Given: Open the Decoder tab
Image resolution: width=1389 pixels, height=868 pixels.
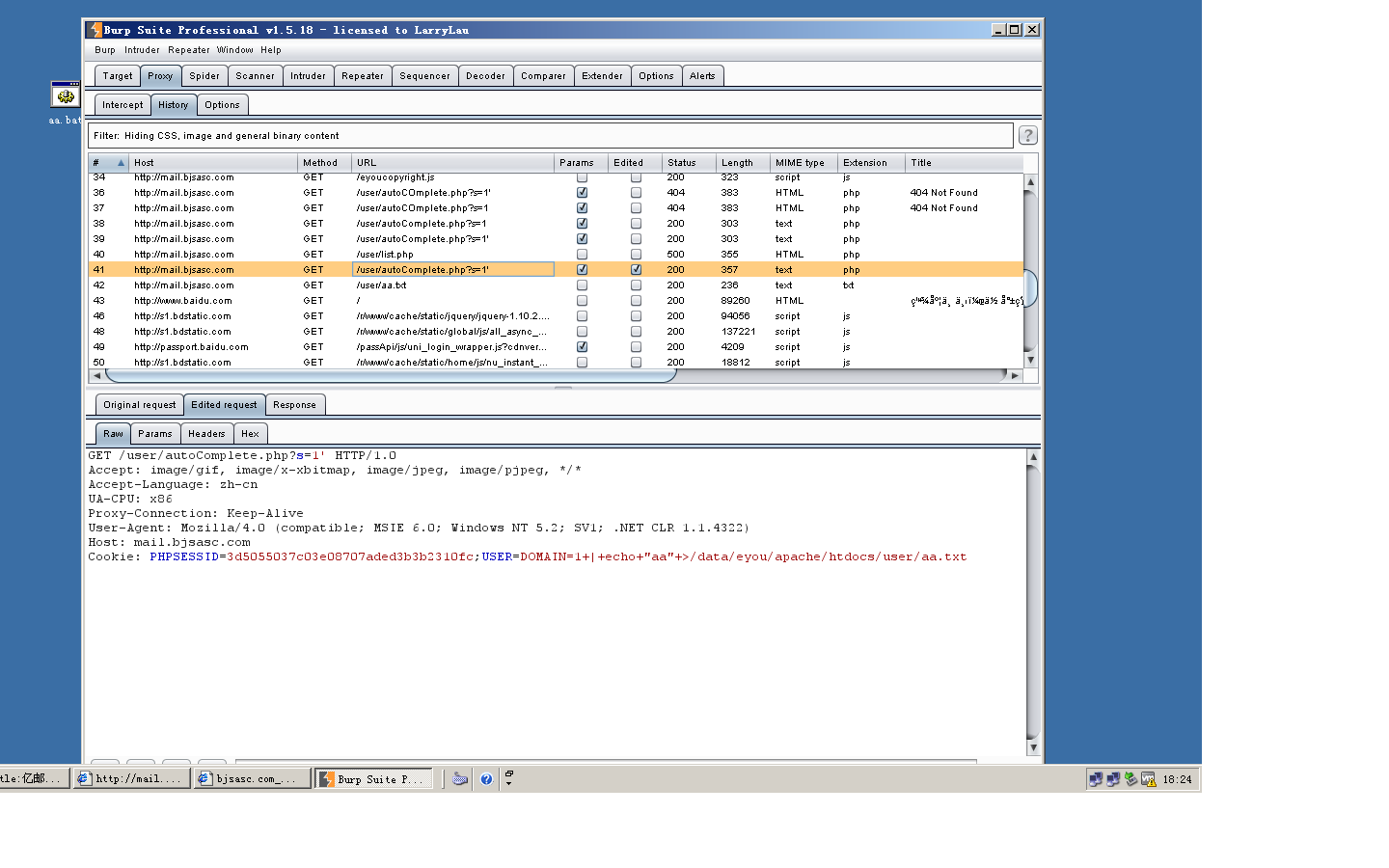Looking at the screenshot, I should 485,76.
